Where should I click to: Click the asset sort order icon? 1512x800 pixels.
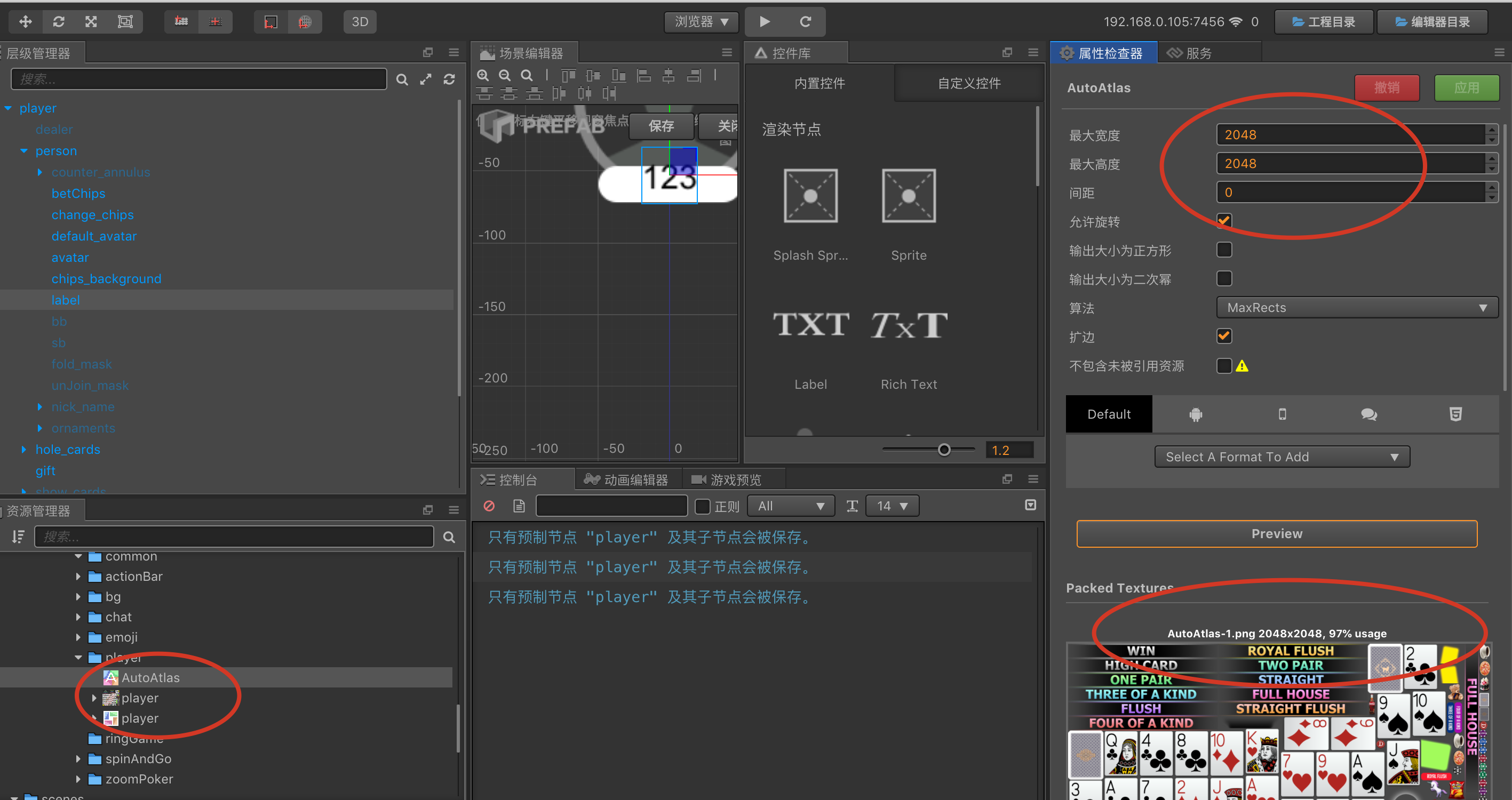(18, 537)
